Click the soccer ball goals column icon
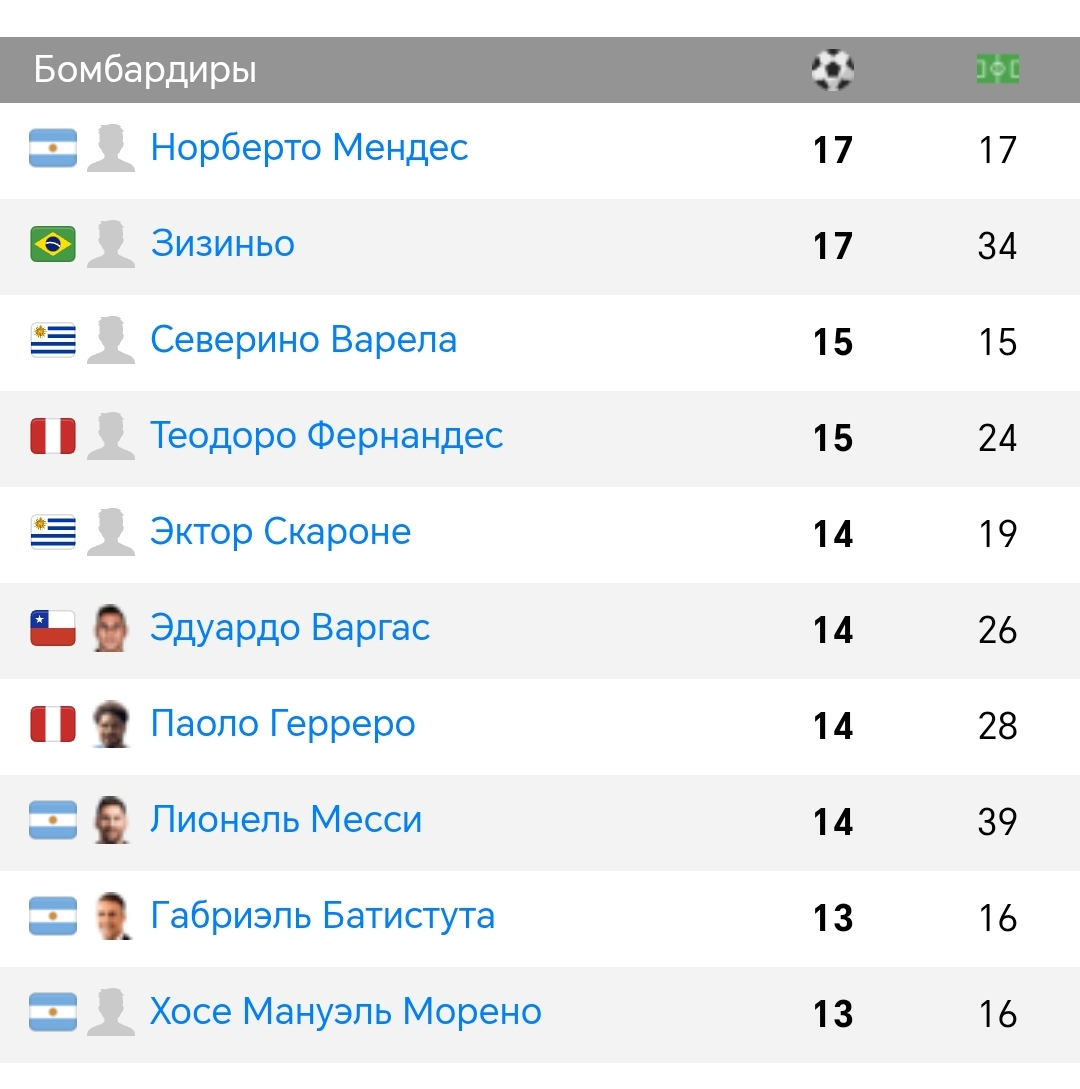 (x=832, y=70)
